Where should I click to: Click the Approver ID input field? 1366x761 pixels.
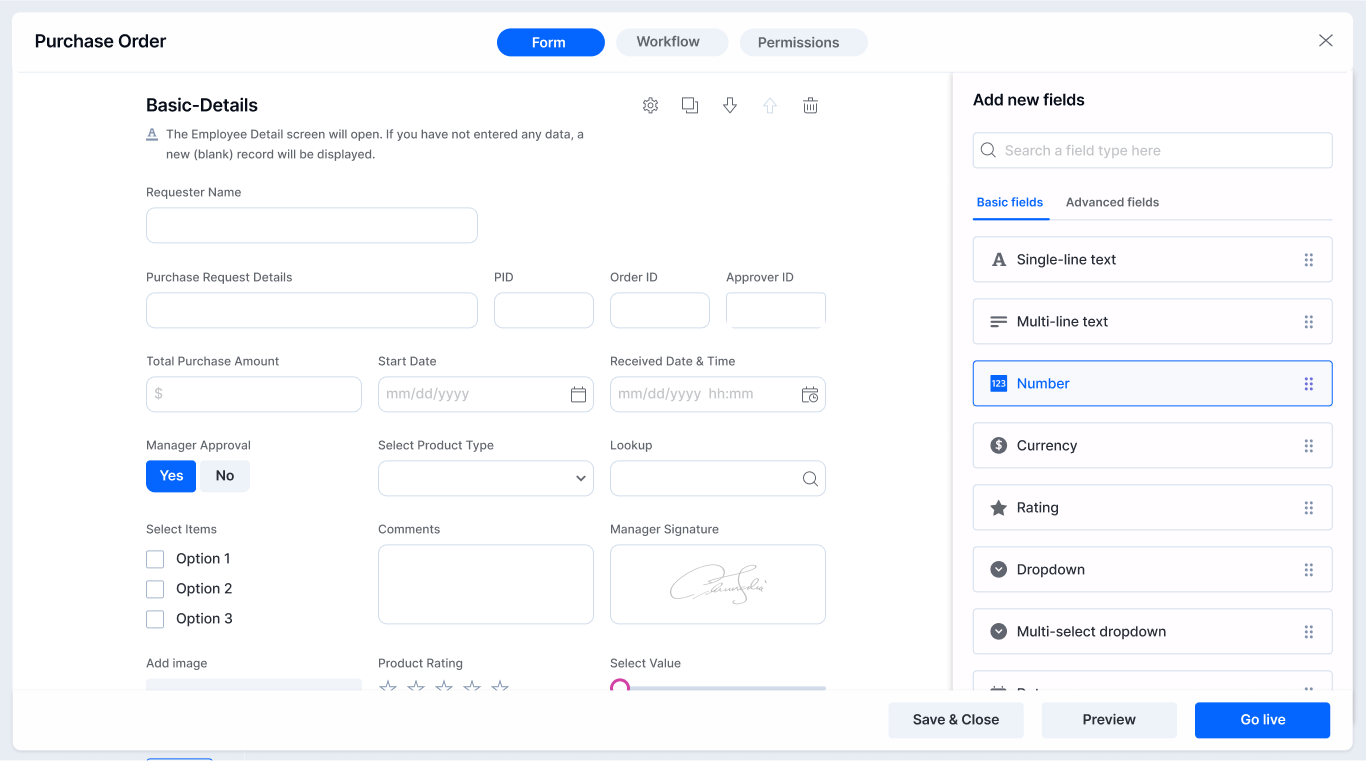tap(776, 310)
